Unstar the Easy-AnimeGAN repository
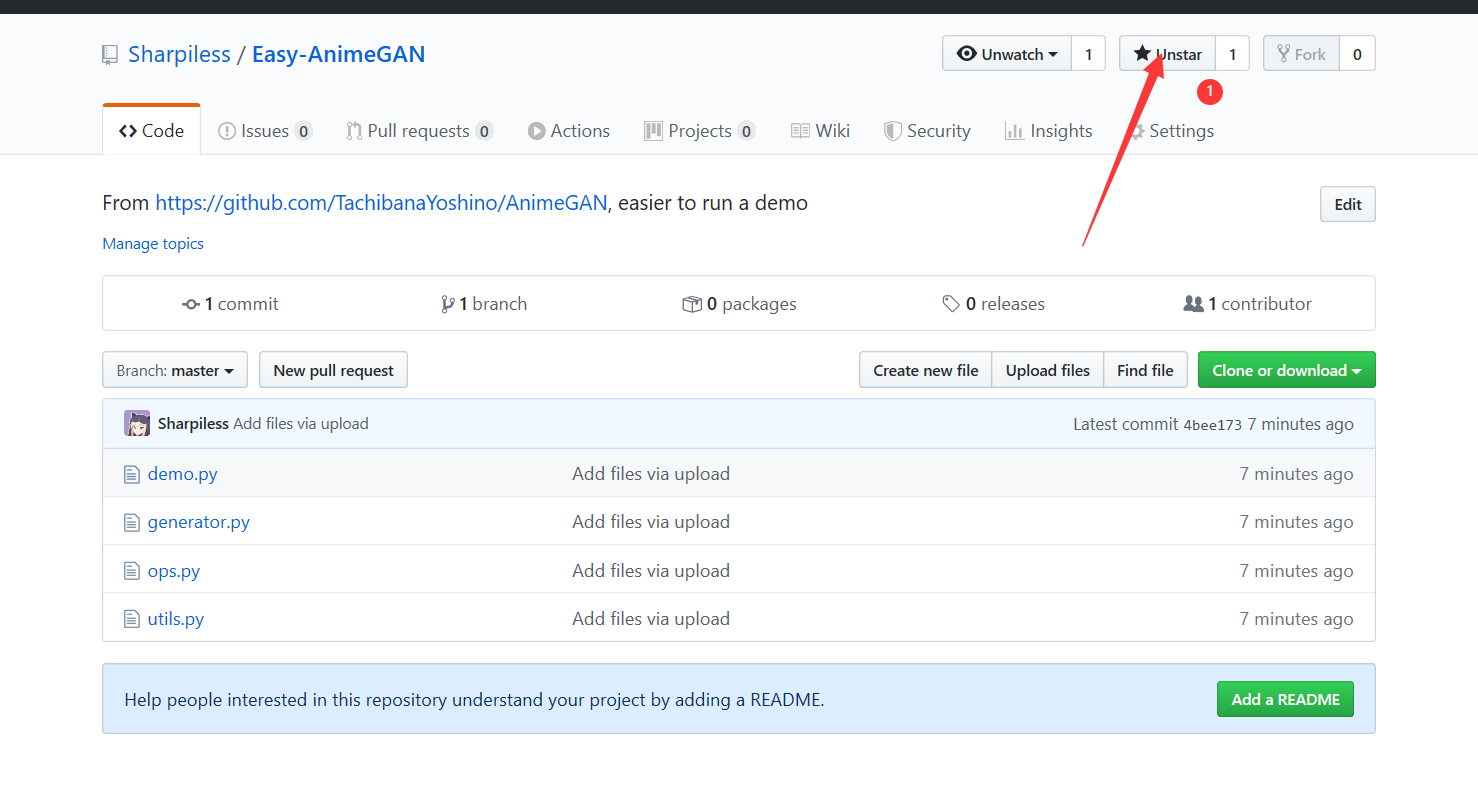This screenshot has height=802, width=1478. click(1167, 54)
